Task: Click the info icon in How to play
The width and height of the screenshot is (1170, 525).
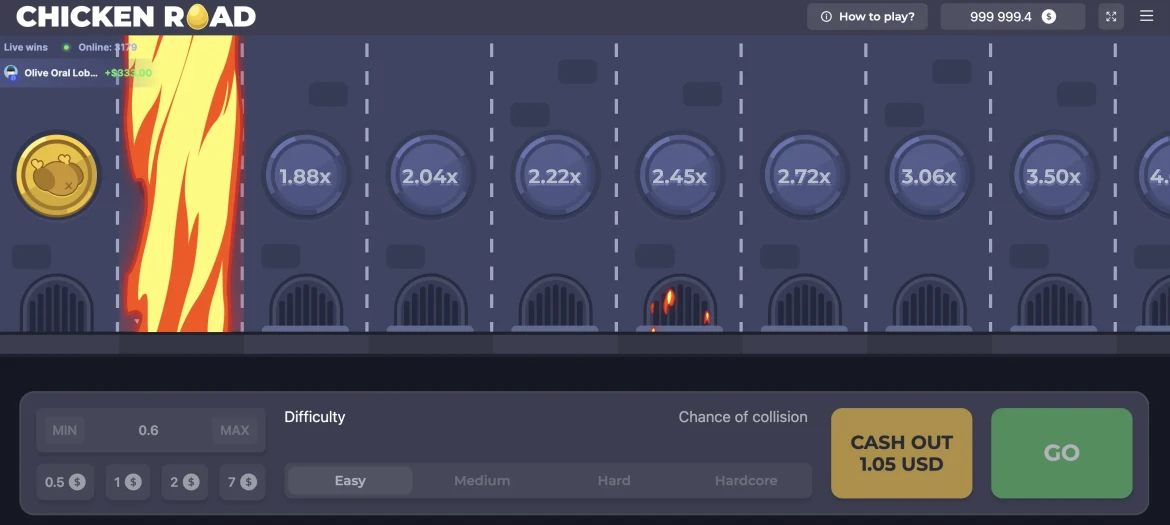Action: [x=826, y=16]
